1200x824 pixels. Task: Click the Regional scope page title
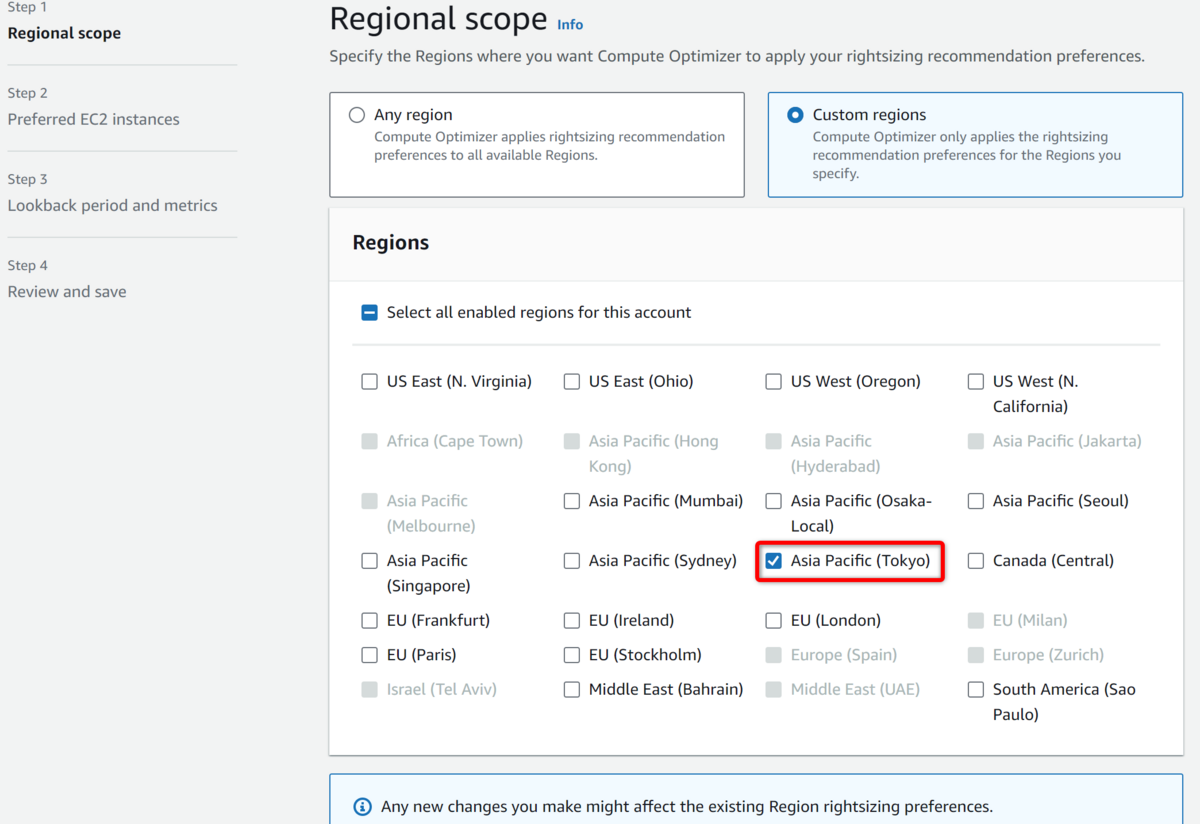pyautogui.click(x=438, y=19)
